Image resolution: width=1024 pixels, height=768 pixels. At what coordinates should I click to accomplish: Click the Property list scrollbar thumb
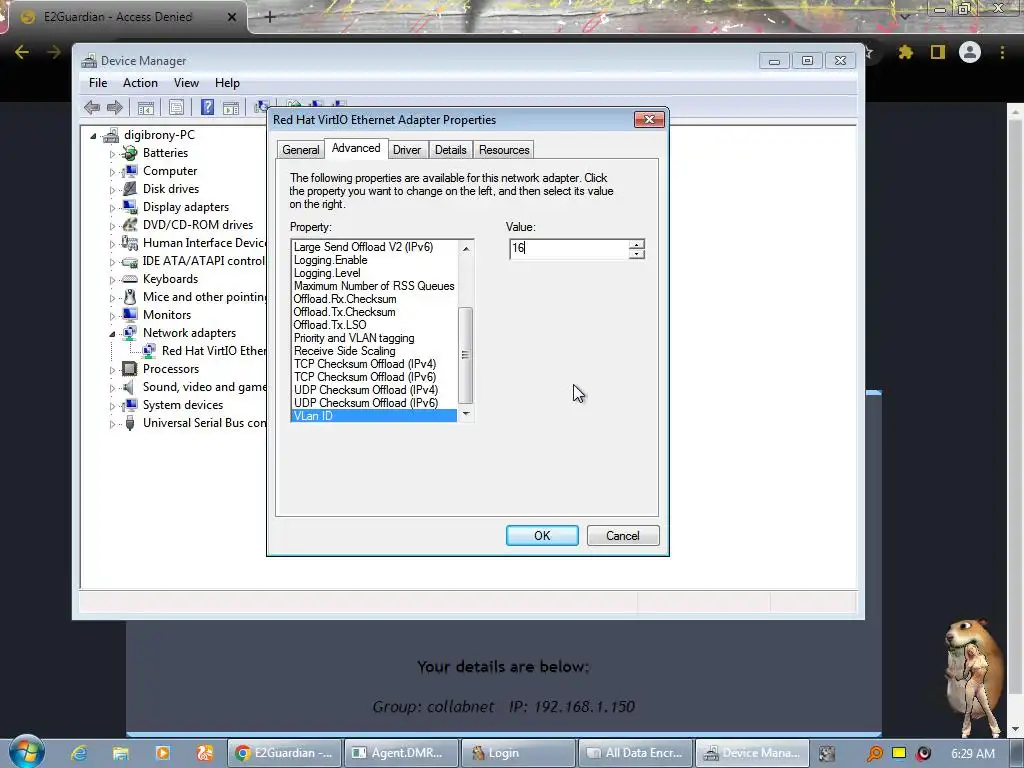(x=466, y=355)
